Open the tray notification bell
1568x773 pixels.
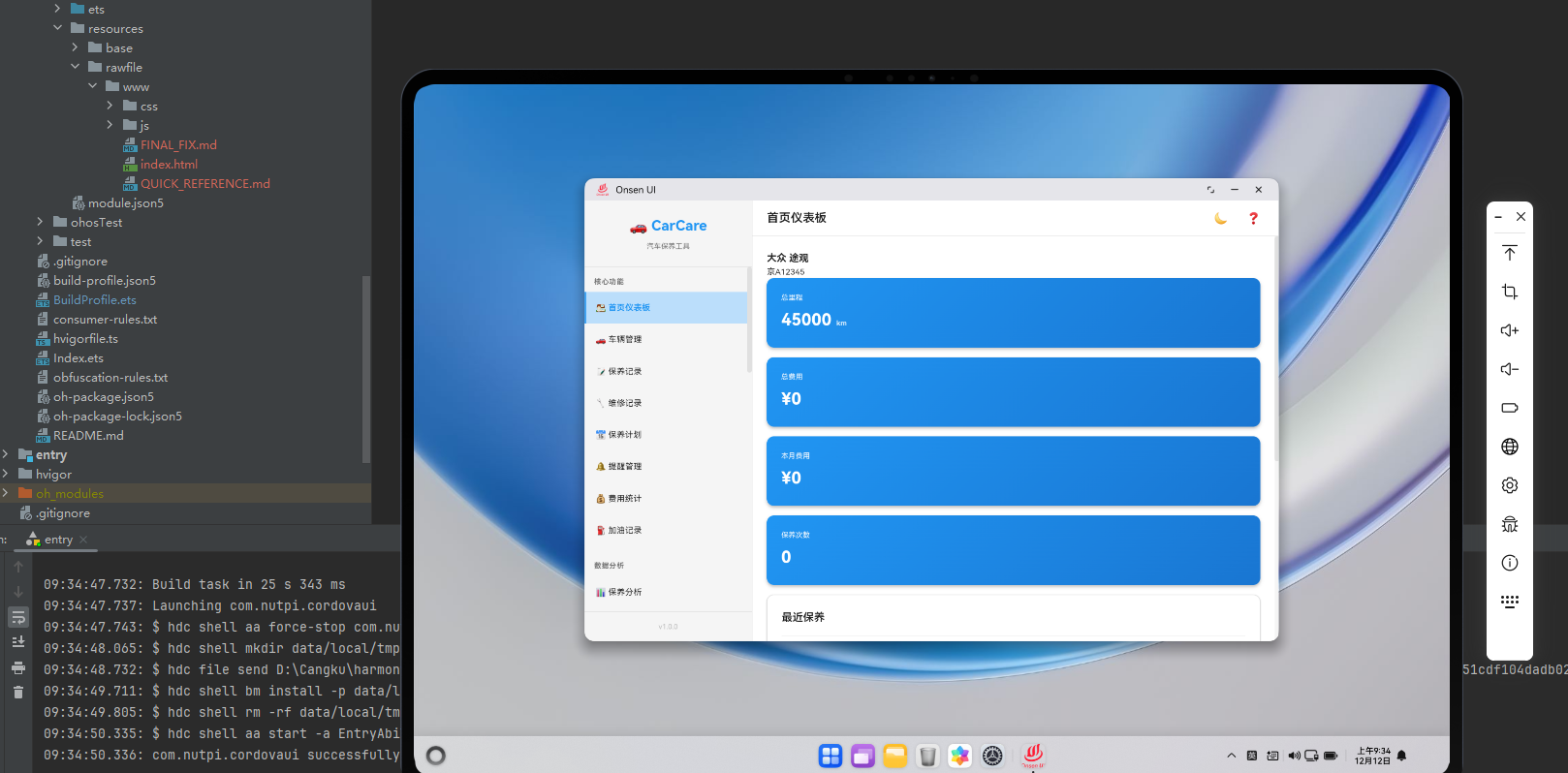(x=1401, y=756)
